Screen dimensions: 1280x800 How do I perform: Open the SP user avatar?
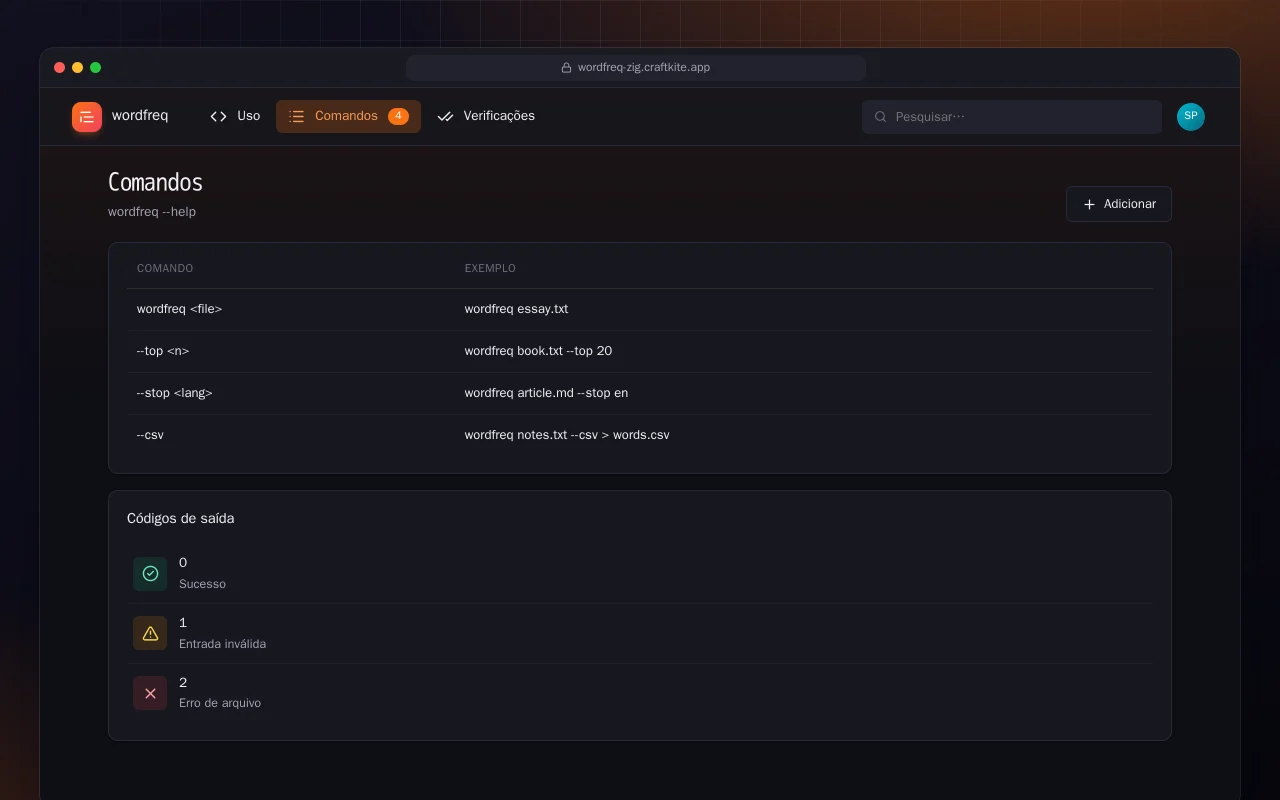pyautogui.click(x=1191, y=117)
